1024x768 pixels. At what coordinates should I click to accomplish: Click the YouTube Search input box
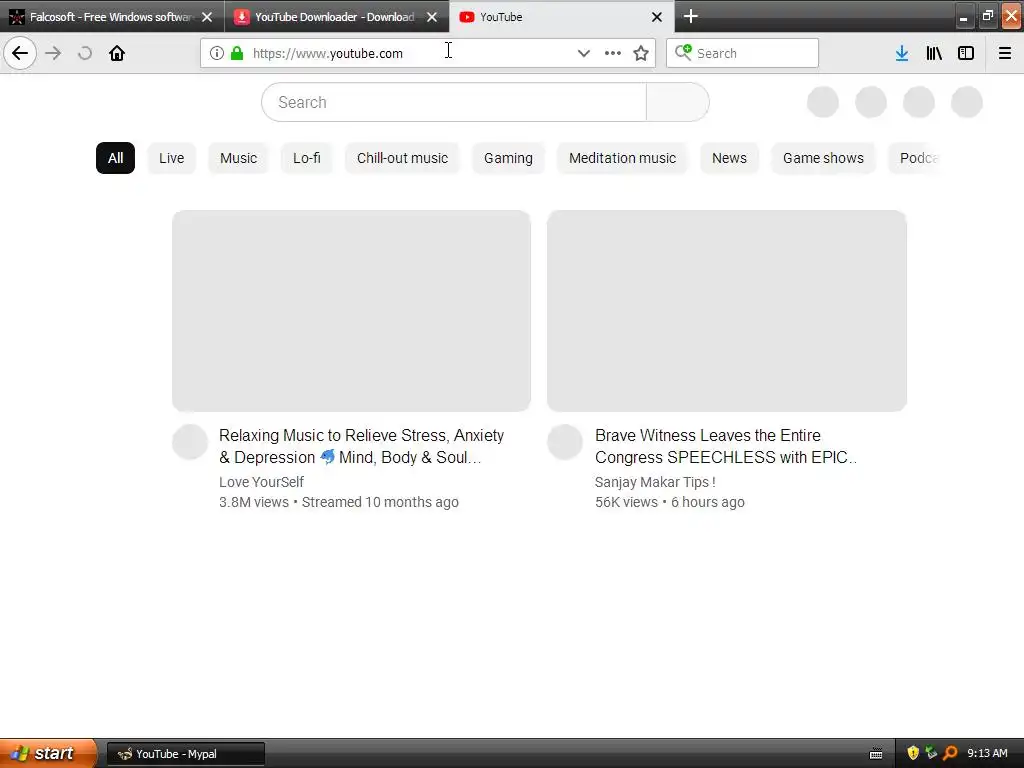tap(454, 102)
